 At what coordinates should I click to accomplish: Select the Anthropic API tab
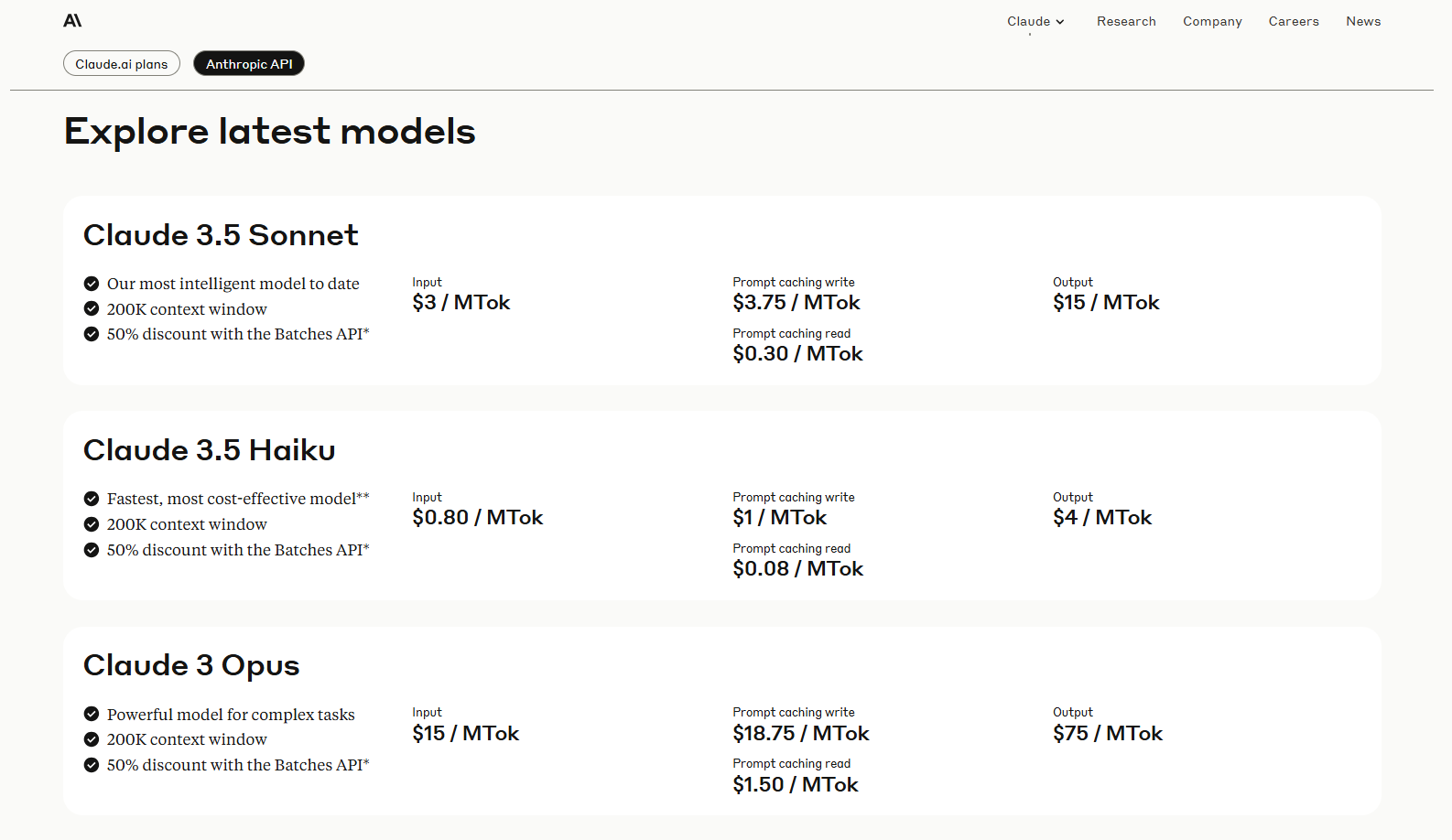point(249,64)
